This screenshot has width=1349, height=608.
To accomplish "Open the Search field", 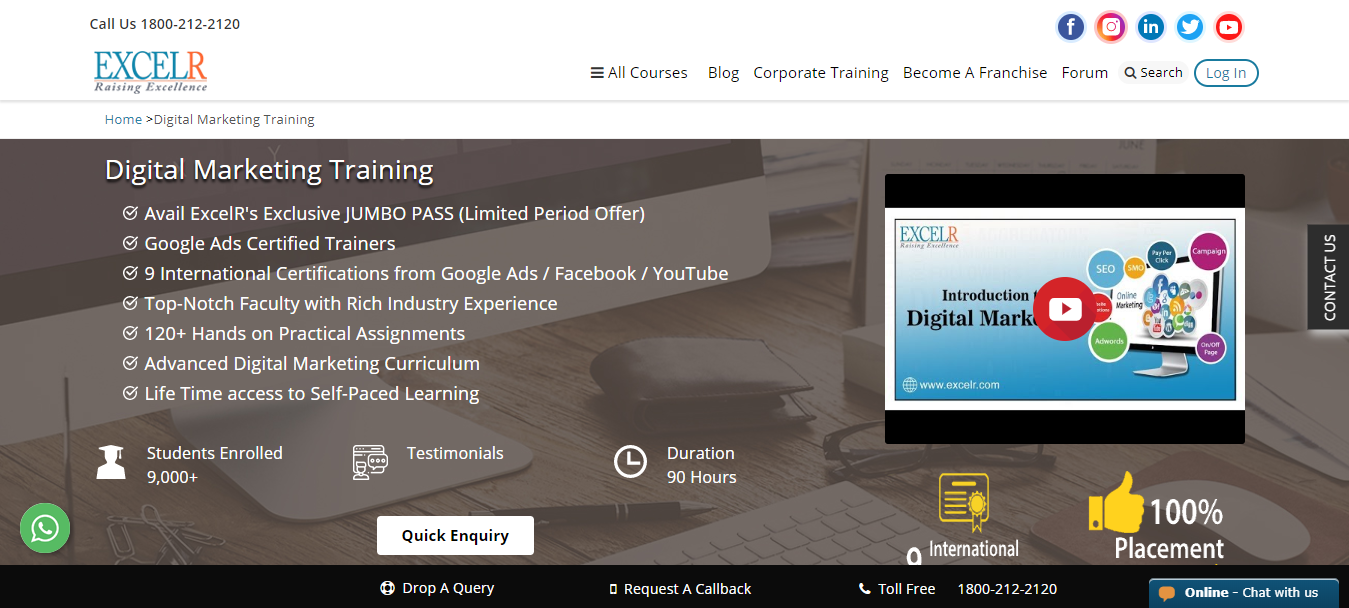I will [1153, 72].
